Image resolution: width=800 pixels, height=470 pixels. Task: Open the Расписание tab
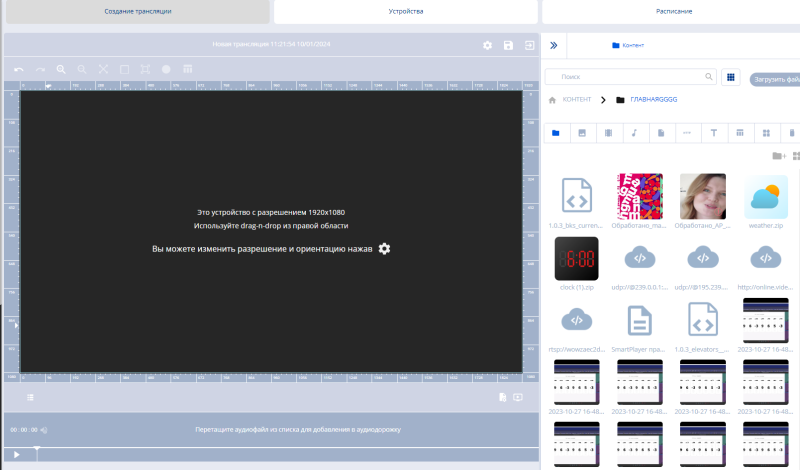coord(675,11)
